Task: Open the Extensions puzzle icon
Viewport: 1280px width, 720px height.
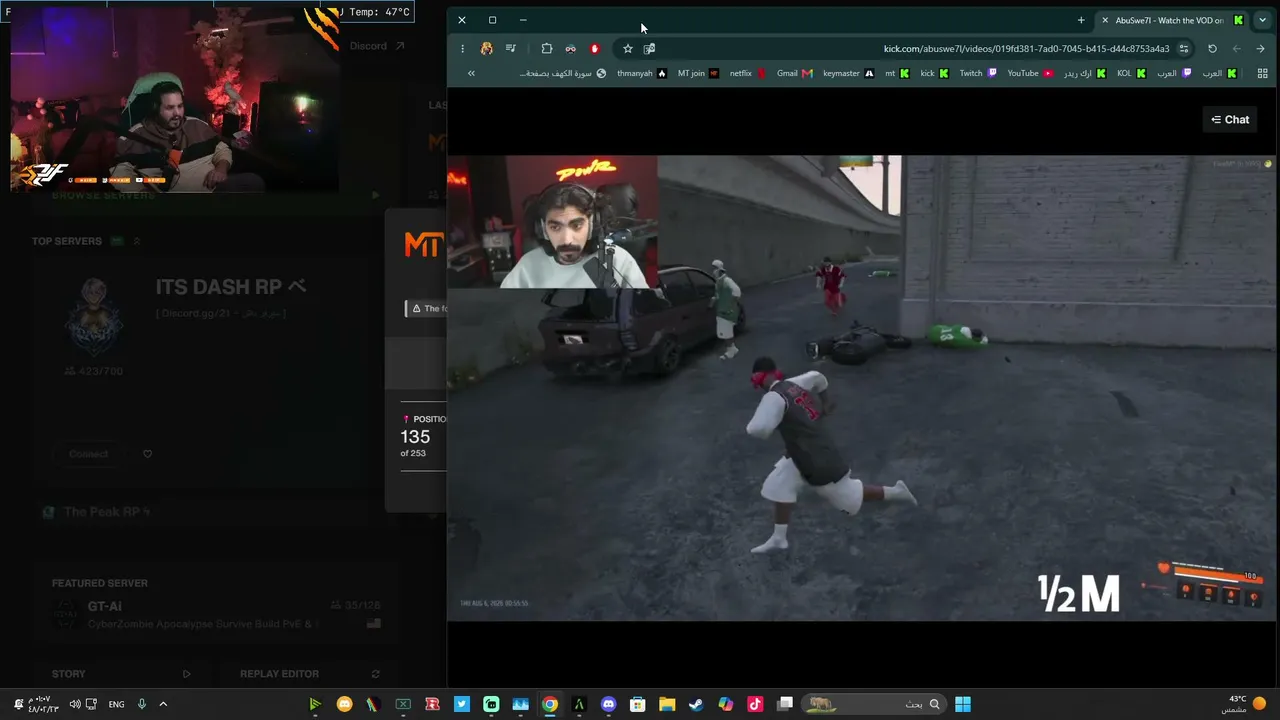Action: (x=547, y=48)
